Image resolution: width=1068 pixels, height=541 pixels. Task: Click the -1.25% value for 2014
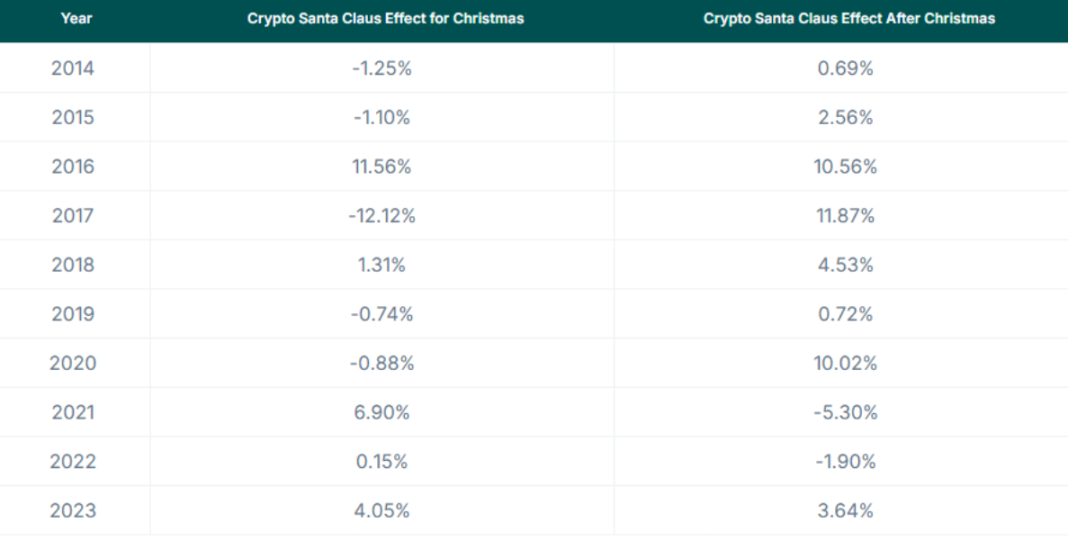[x=381, y=69]
